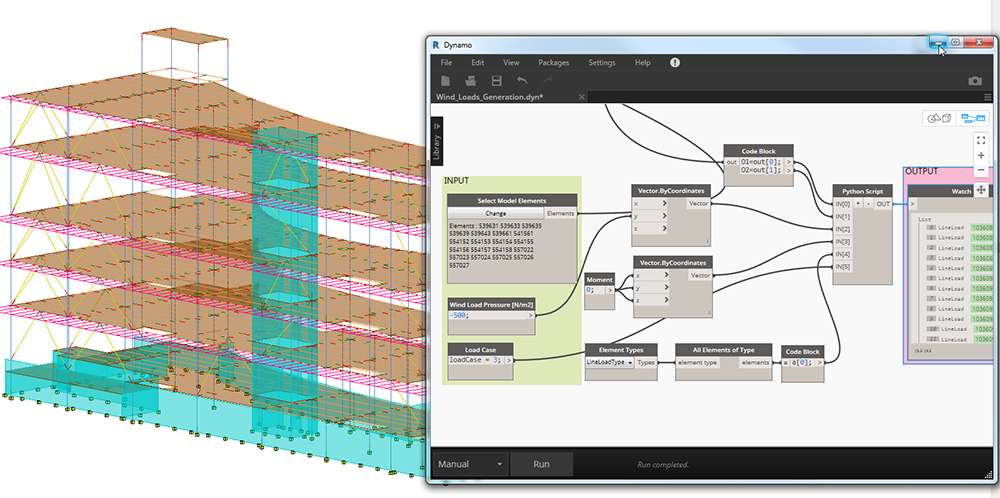
Task: Click IN[3] port of Python Script
Action: [x=842, y=242]
